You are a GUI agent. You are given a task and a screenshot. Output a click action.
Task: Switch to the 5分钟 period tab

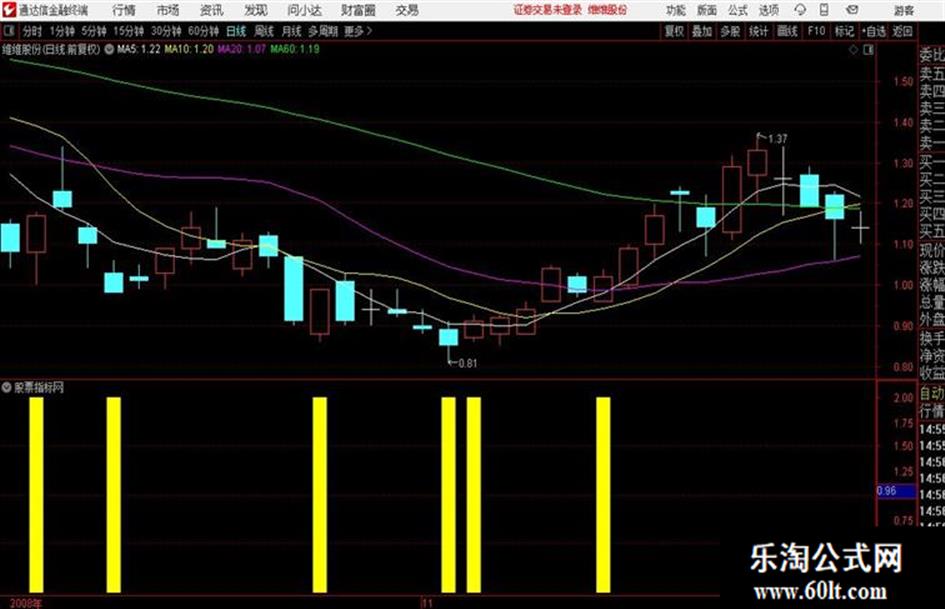pos(94,31)
